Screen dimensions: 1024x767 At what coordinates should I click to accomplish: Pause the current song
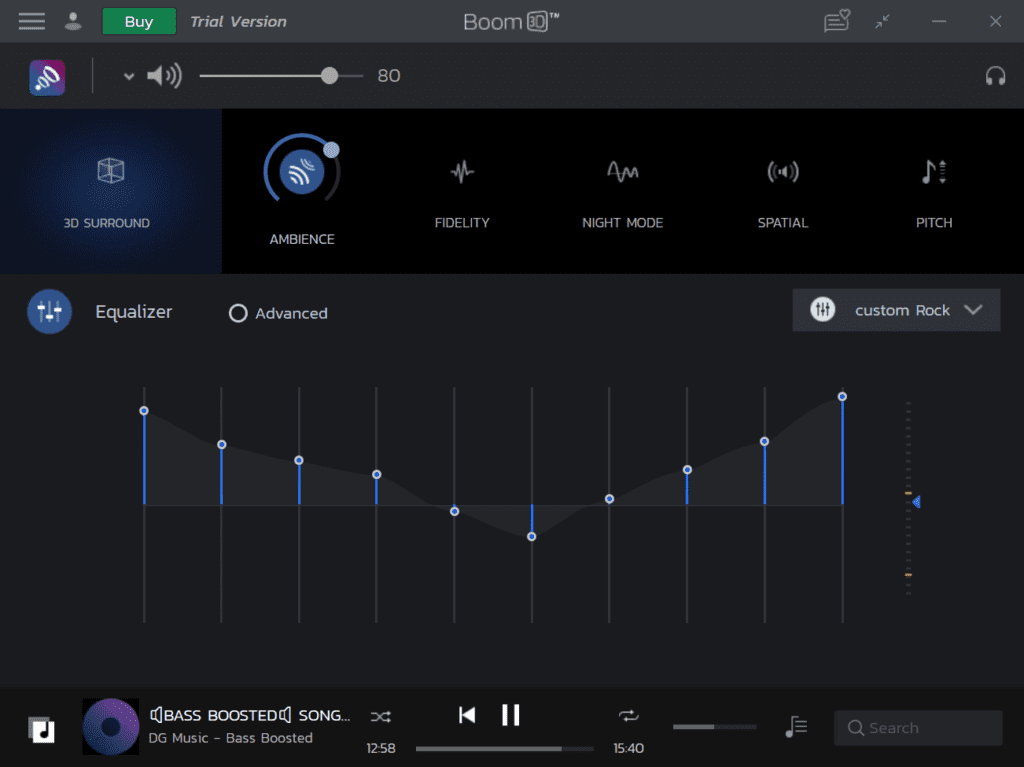pos(511,715)
